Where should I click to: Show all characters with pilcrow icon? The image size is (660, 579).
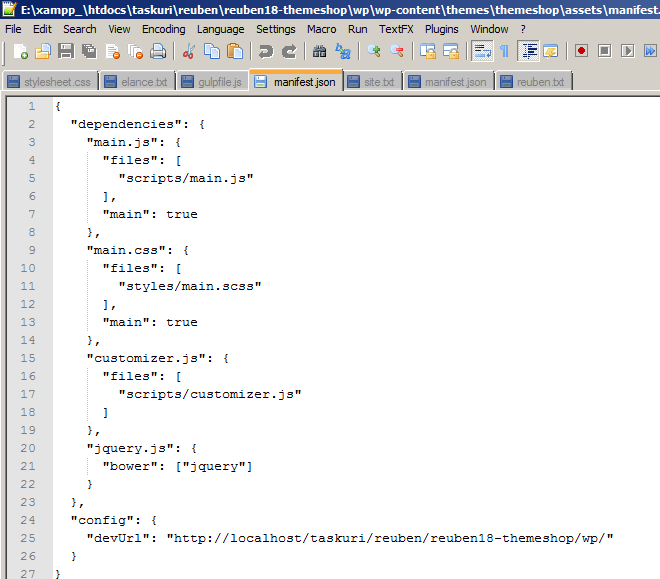504,51
